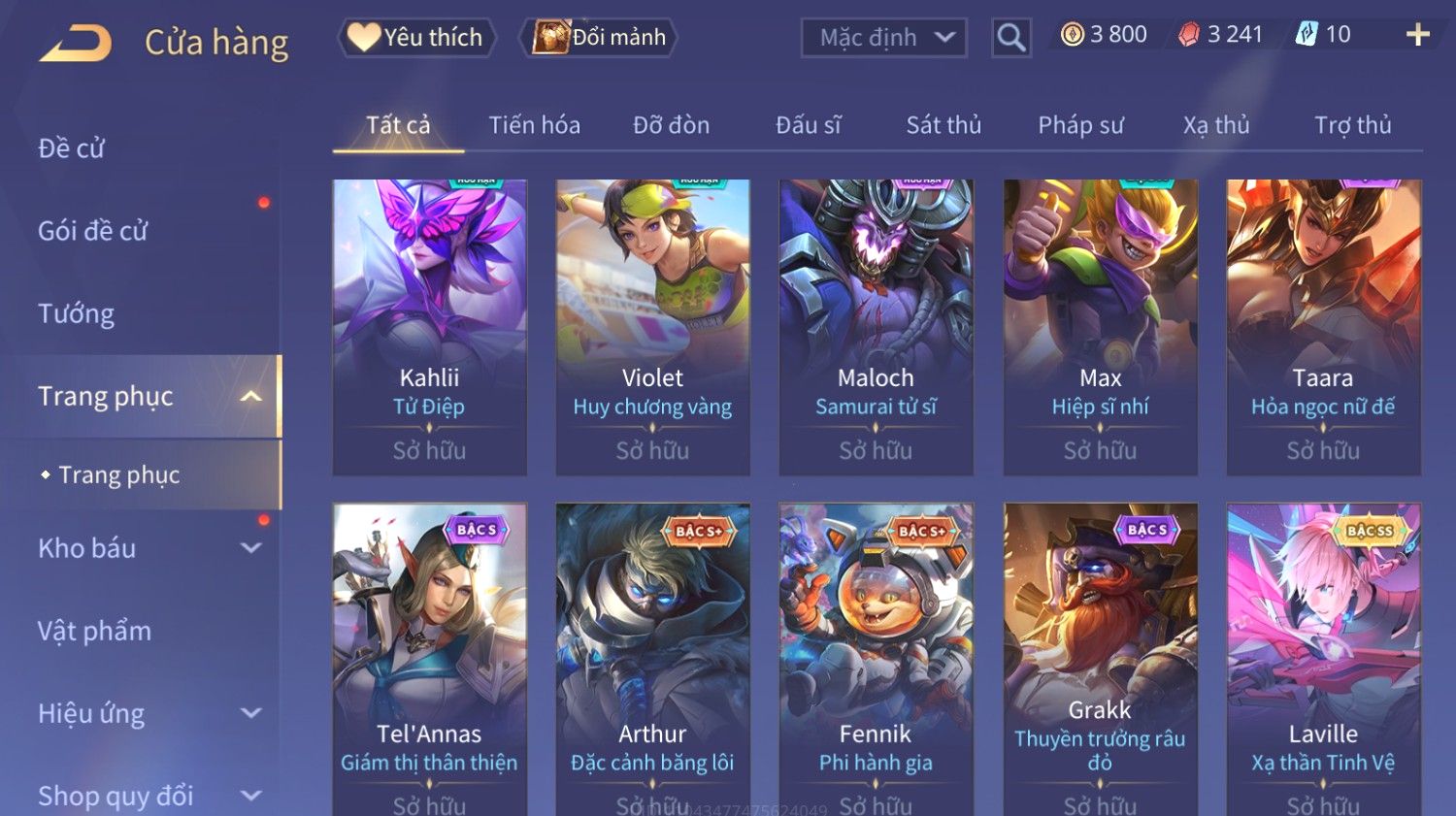Open the Tướng sidebar item
Viewport: 1456px width, 816px height.
click(x=76, y=313)
